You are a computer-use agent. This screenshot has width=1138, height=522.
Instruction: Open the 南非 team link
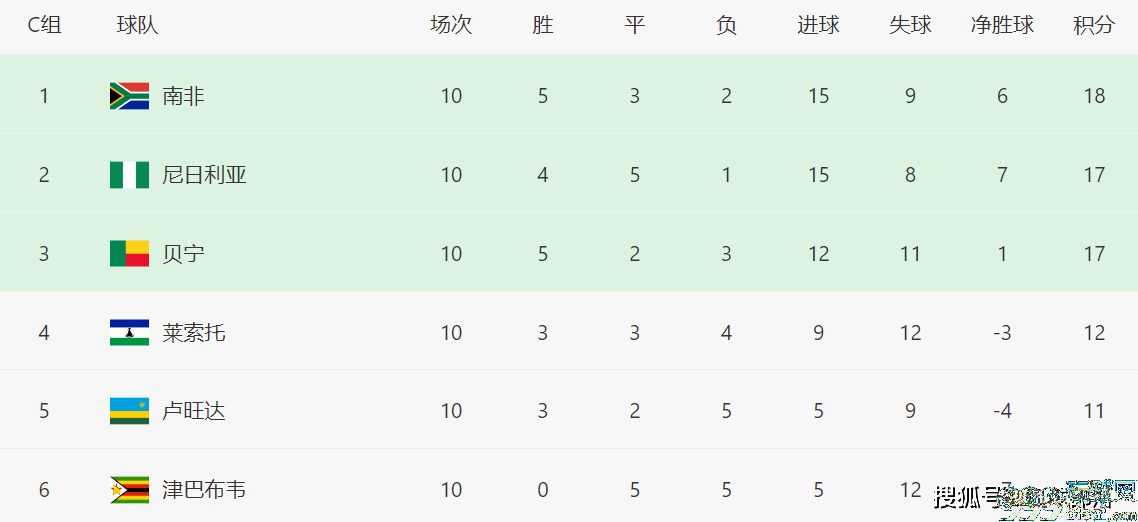[183, 96]
